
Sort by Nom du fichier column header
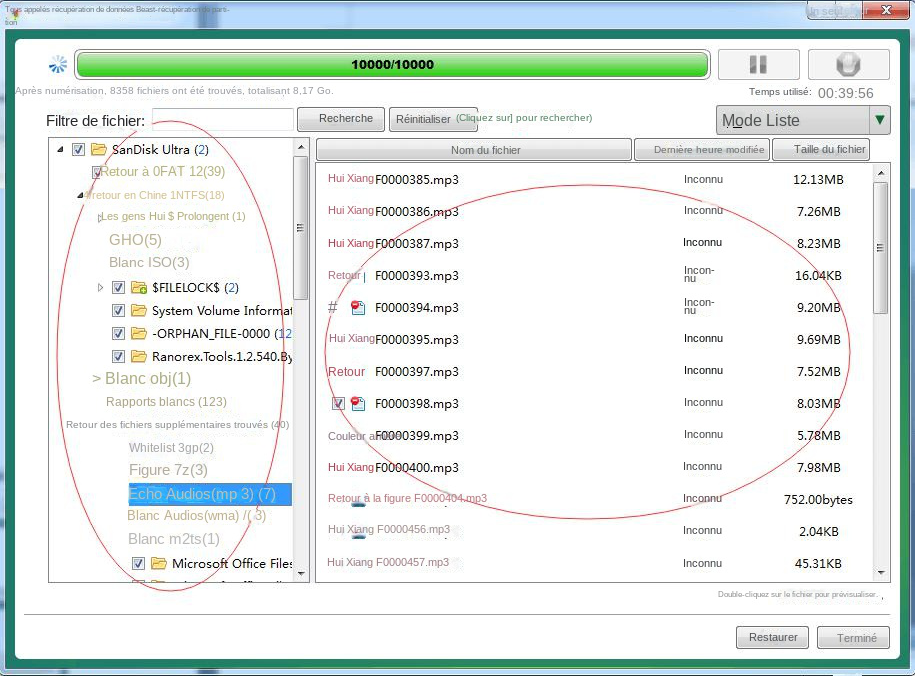click(473, 150)
